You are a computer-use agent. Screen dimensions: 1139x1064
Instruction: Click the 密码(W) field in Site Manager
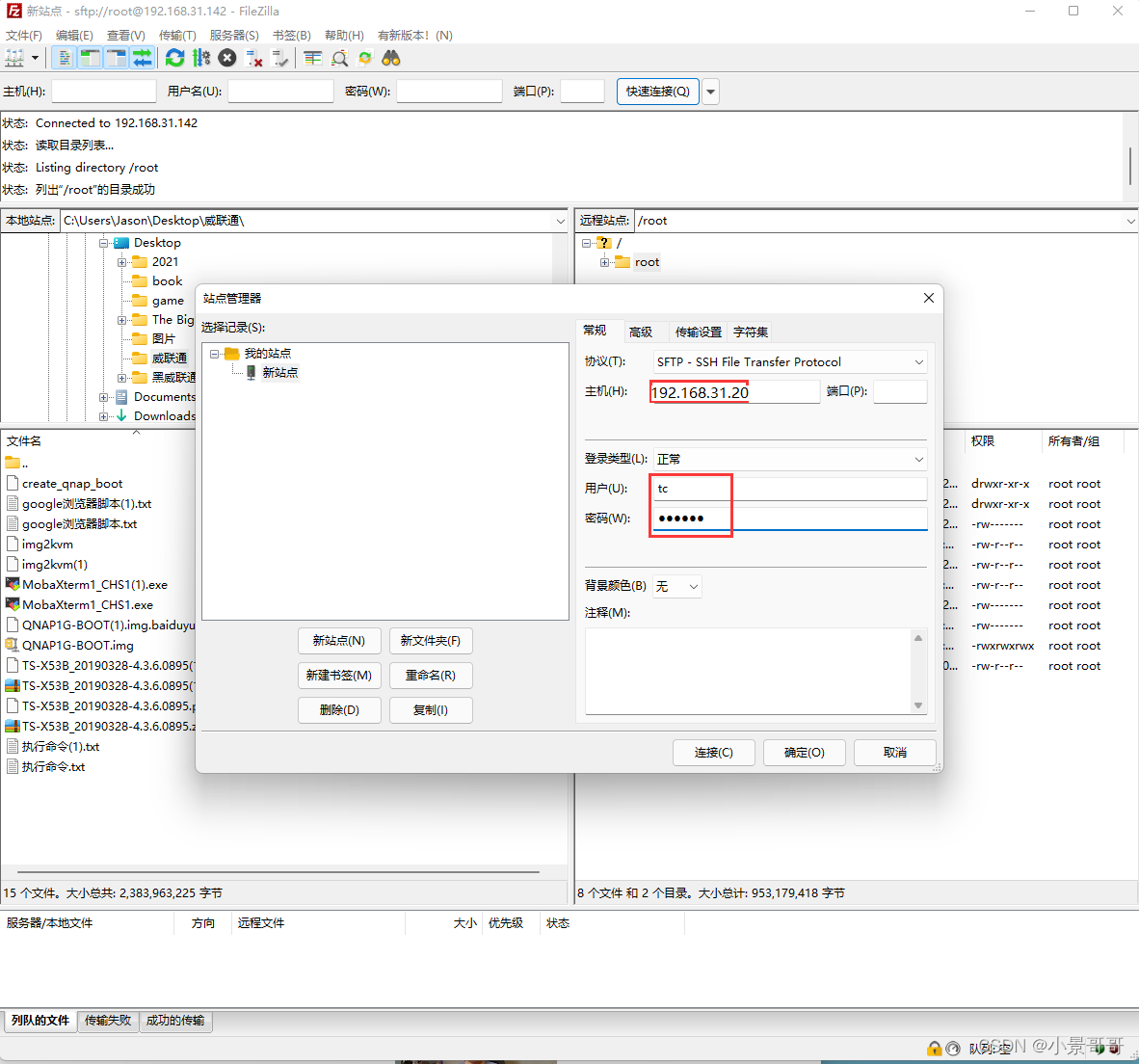click(x=790, y=519)
